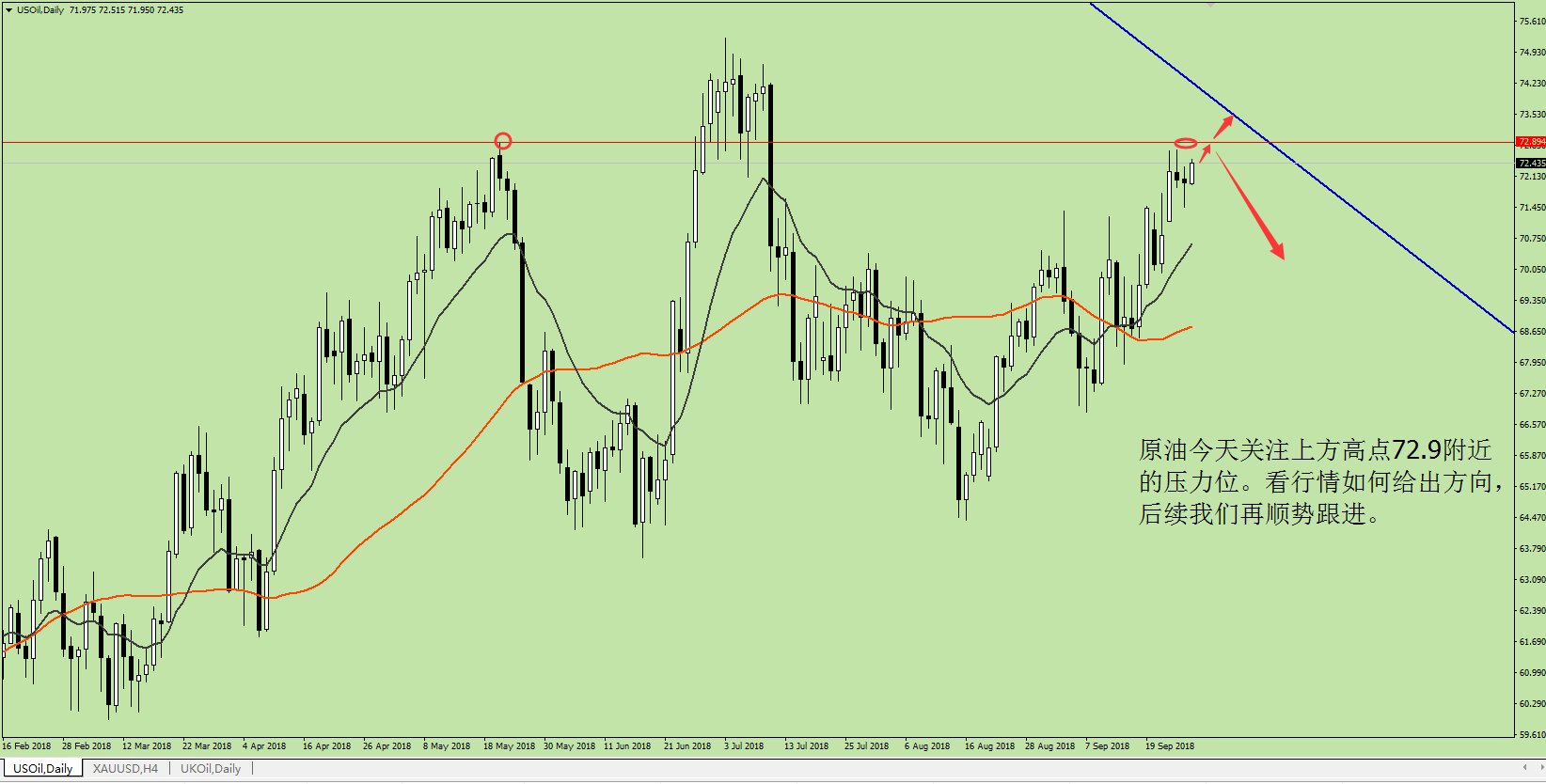This screenshot has width=1546, height=784.
Task: Click the 65.170 price axis label
Action: (x=1532, y=487)
